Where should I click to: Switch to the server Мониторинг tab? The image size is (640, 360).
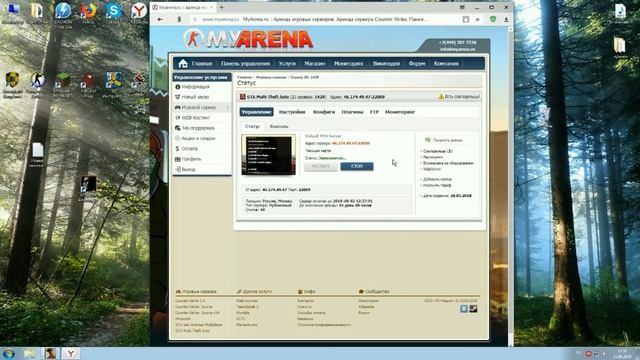coord(400,112)
